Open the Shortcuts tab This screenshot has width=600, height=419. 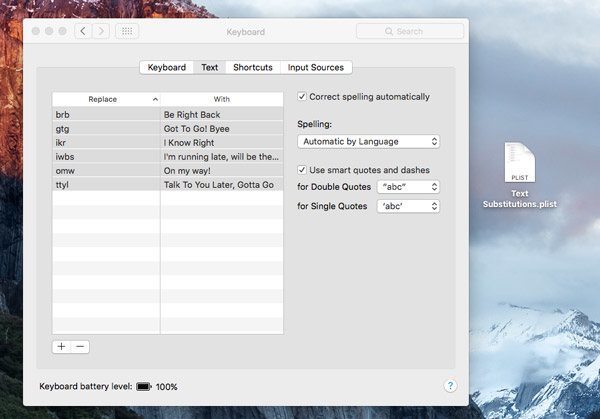click(253, 67)
